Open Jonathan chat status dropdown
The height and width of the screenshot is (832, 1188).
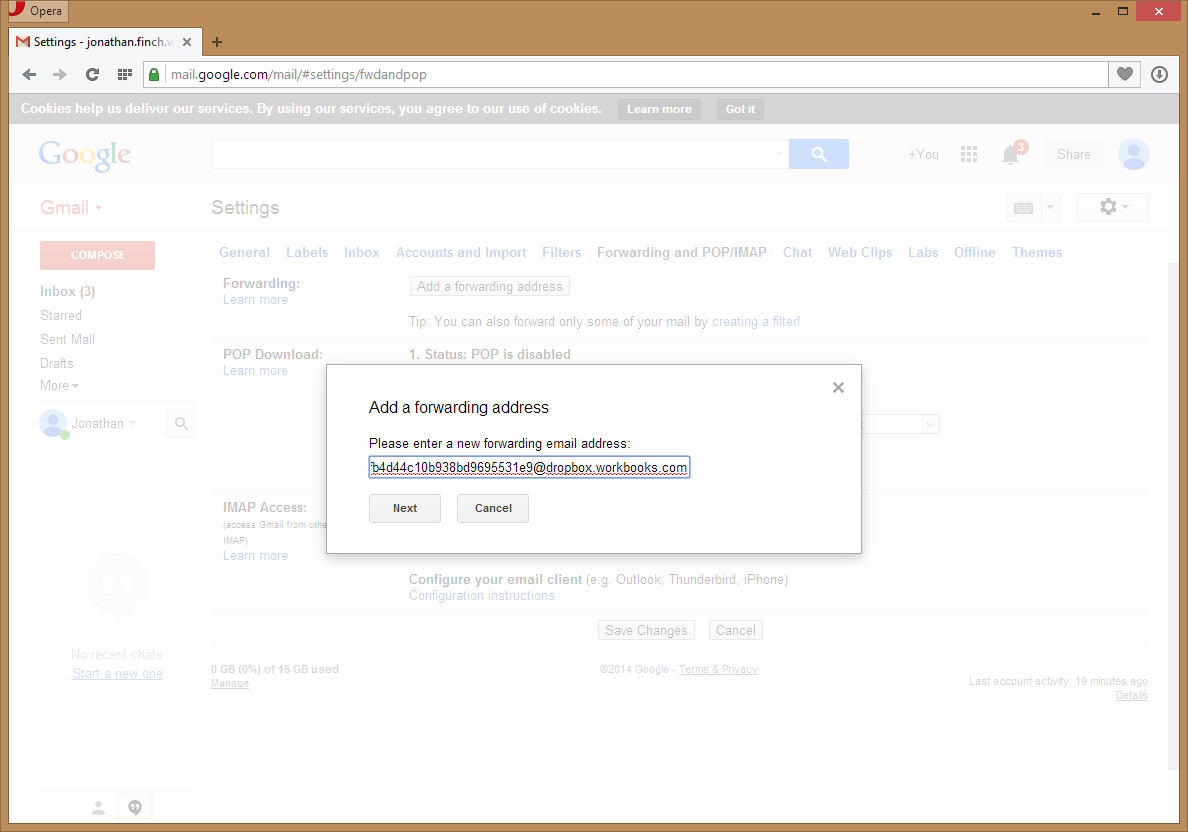[x=133, y=423]
